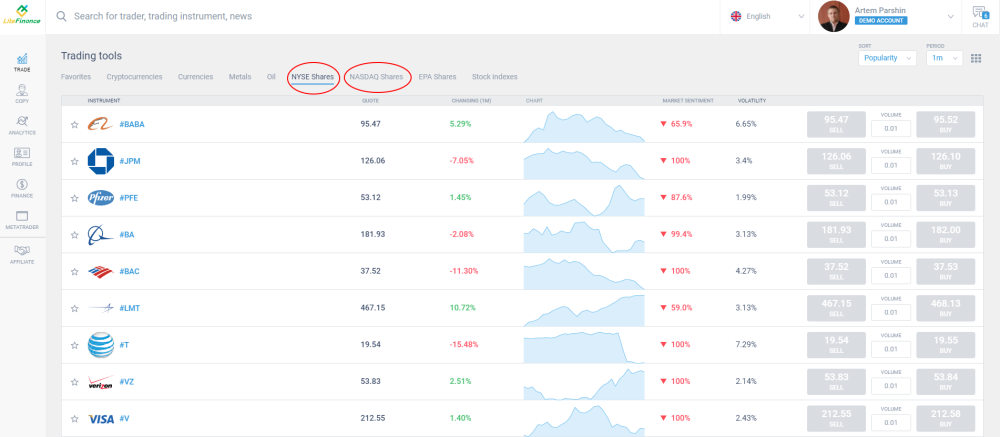The image size is (1000, 437).
Task: Click the search magnifier icon
Action: [x=62, y=16]
